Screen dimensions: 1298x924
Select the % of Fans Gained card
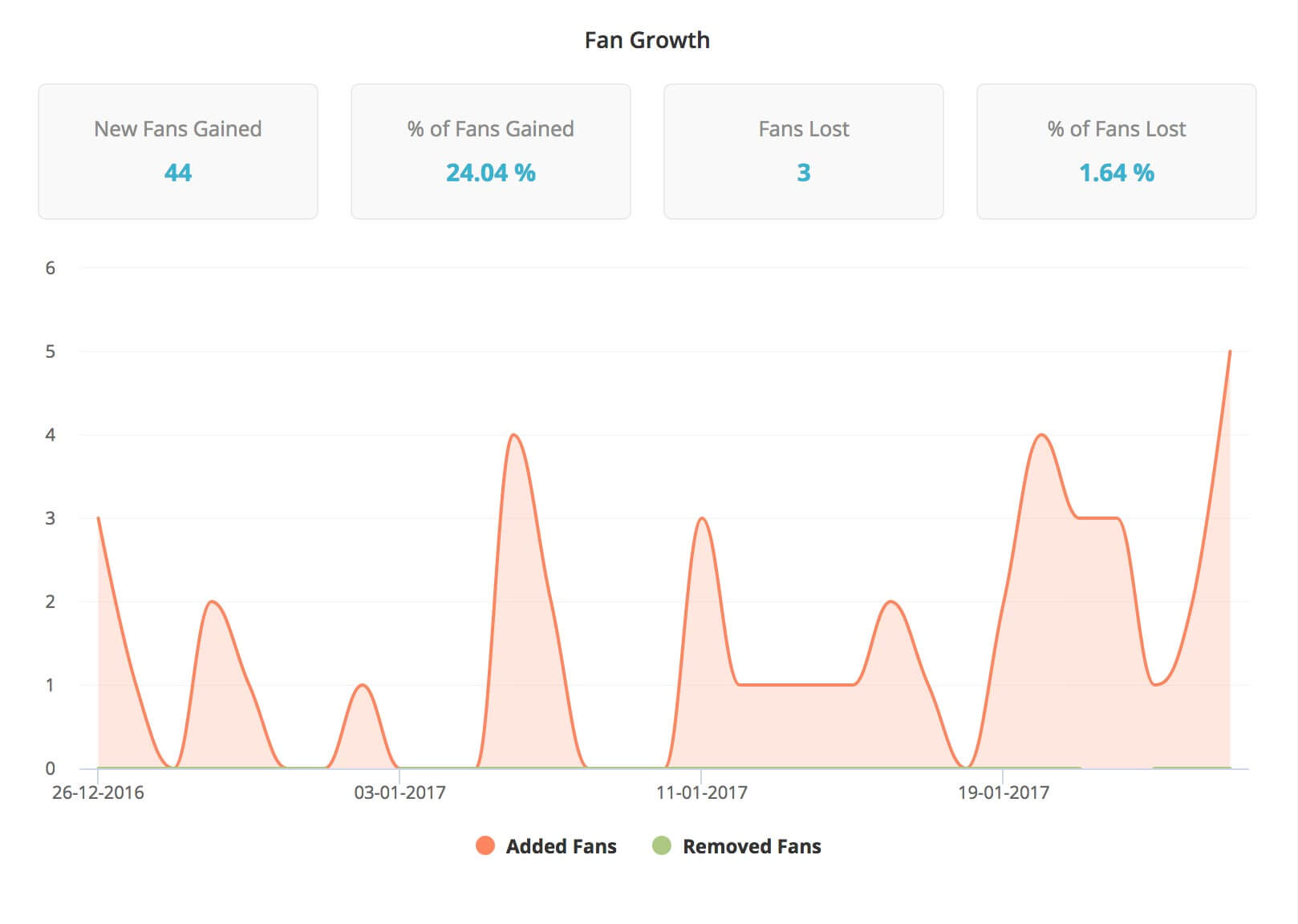tap(491, 152)
